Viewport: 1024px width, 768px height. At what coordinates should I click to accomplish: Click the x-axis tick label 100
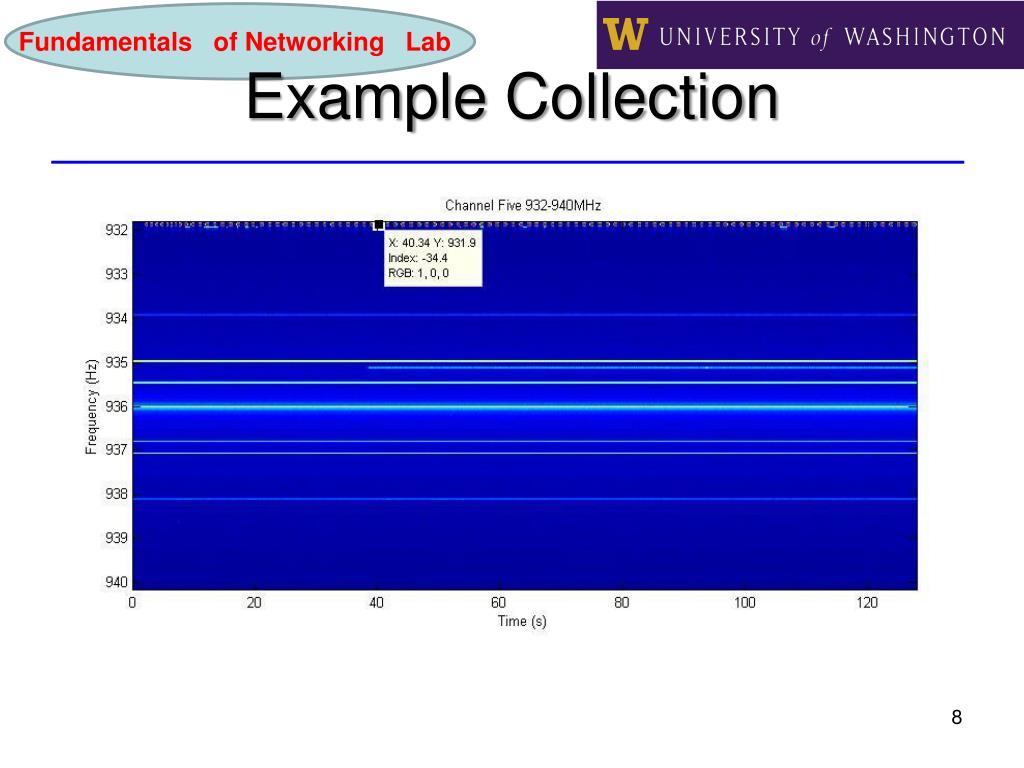[x=744, y=602]
